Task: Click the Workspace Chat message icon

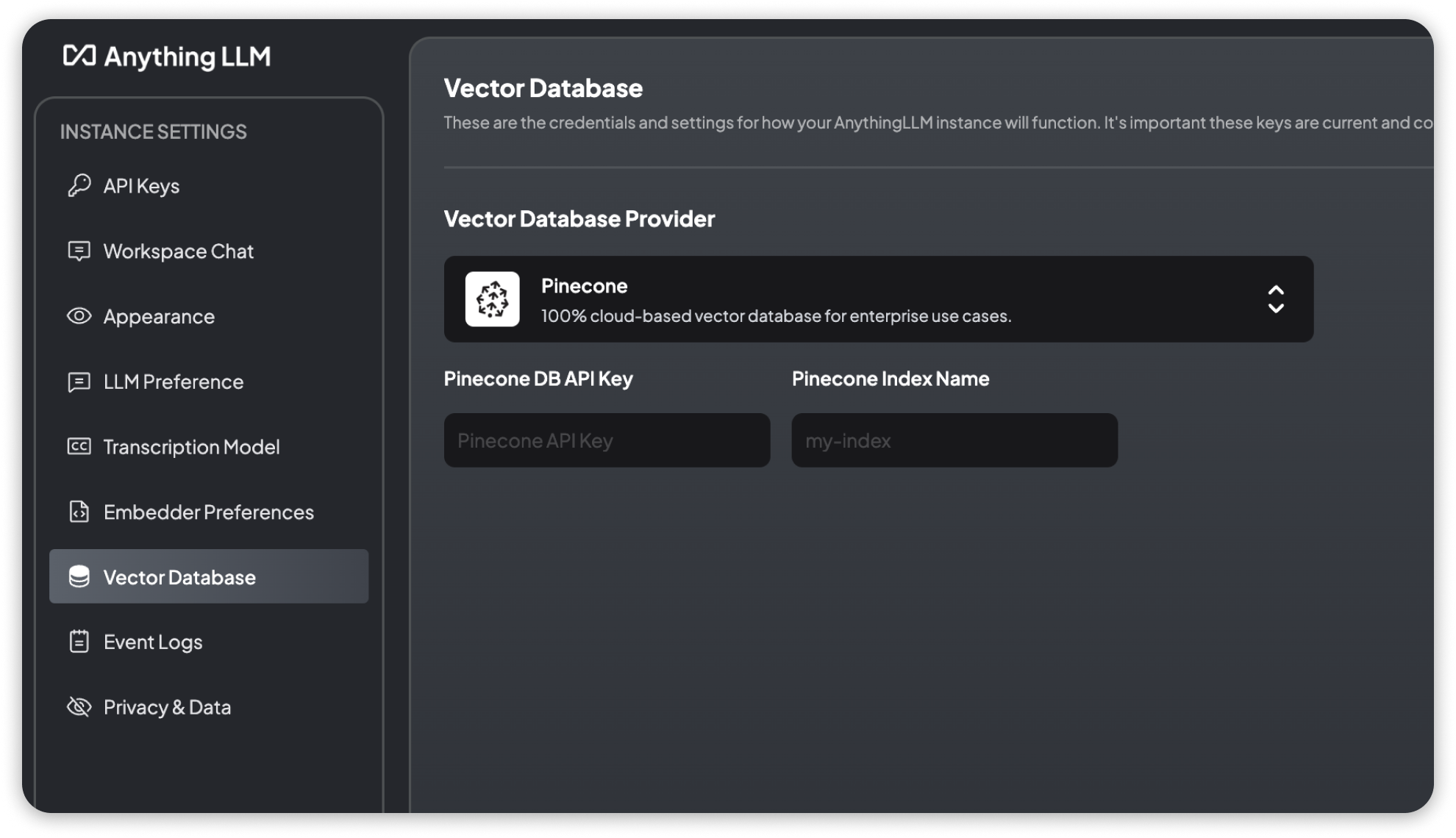Action: pos(78,251)
